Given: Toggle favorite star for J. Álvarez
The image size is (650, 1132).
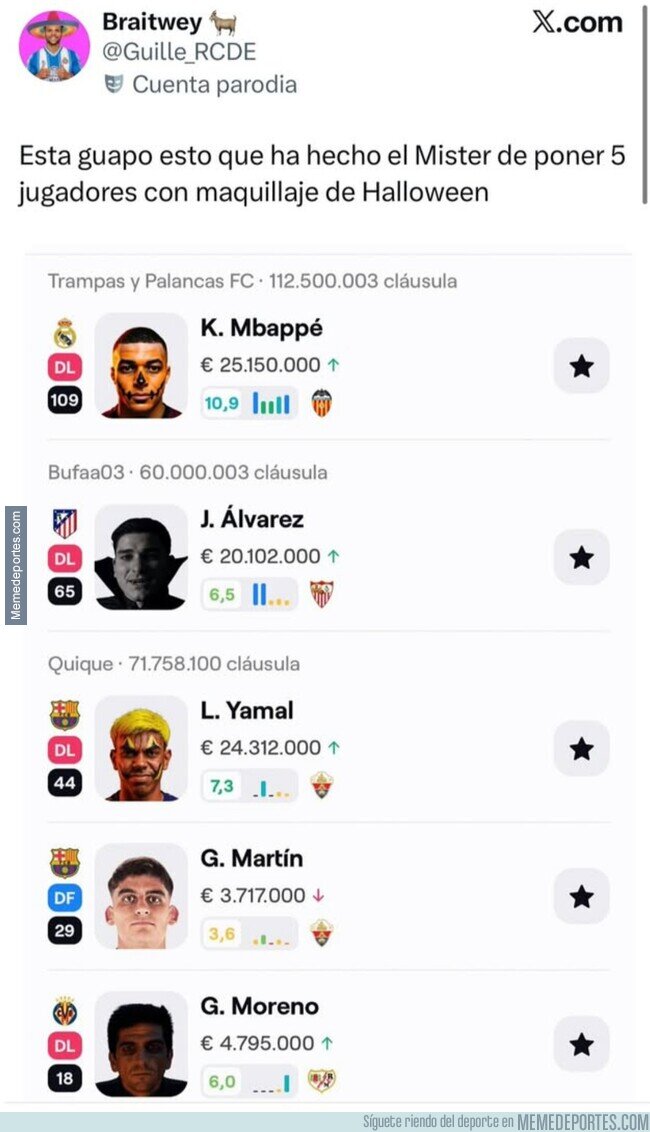Looking at the screenshot, I should tap(581, 557).
